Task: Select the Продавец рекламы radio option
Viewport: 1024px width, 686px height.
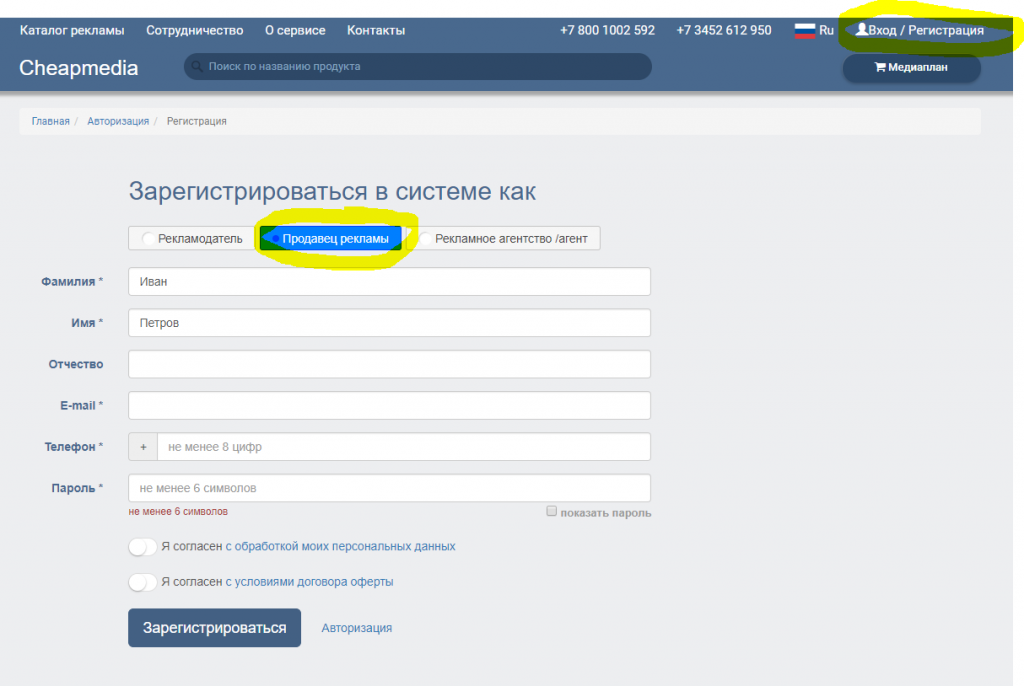Action: (275, 239)
